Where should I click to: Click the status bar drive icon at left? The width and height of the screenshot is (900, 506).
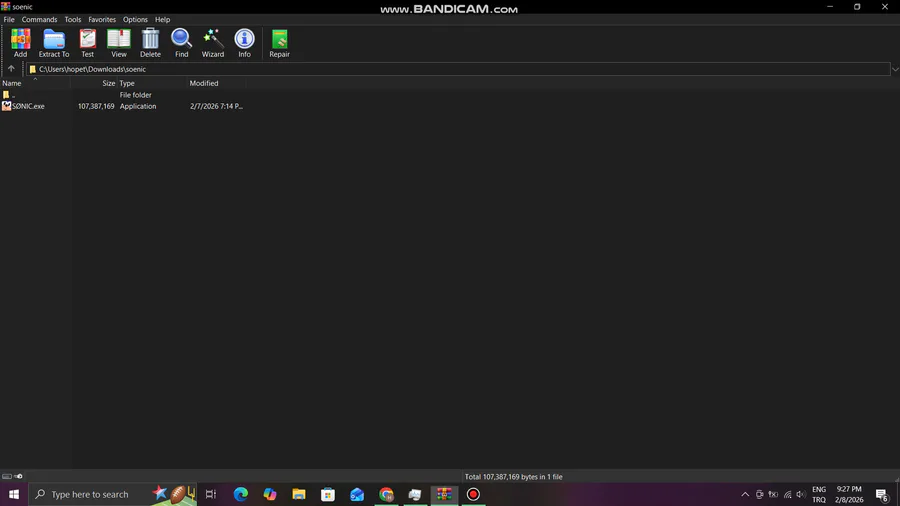click(7, 476)
